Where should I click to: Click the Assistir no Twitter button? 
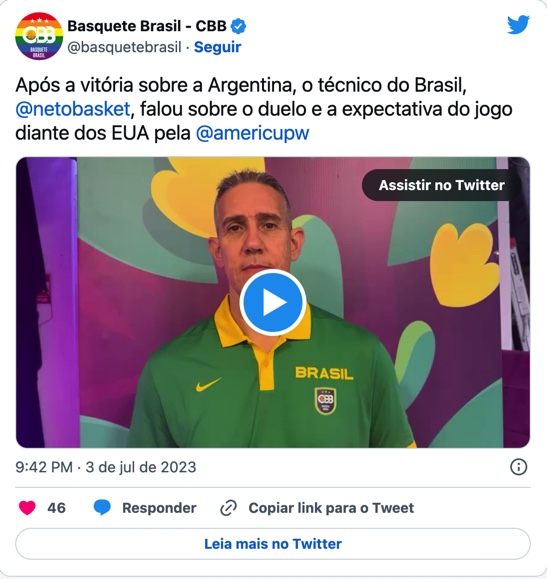(x=441, y=185)
